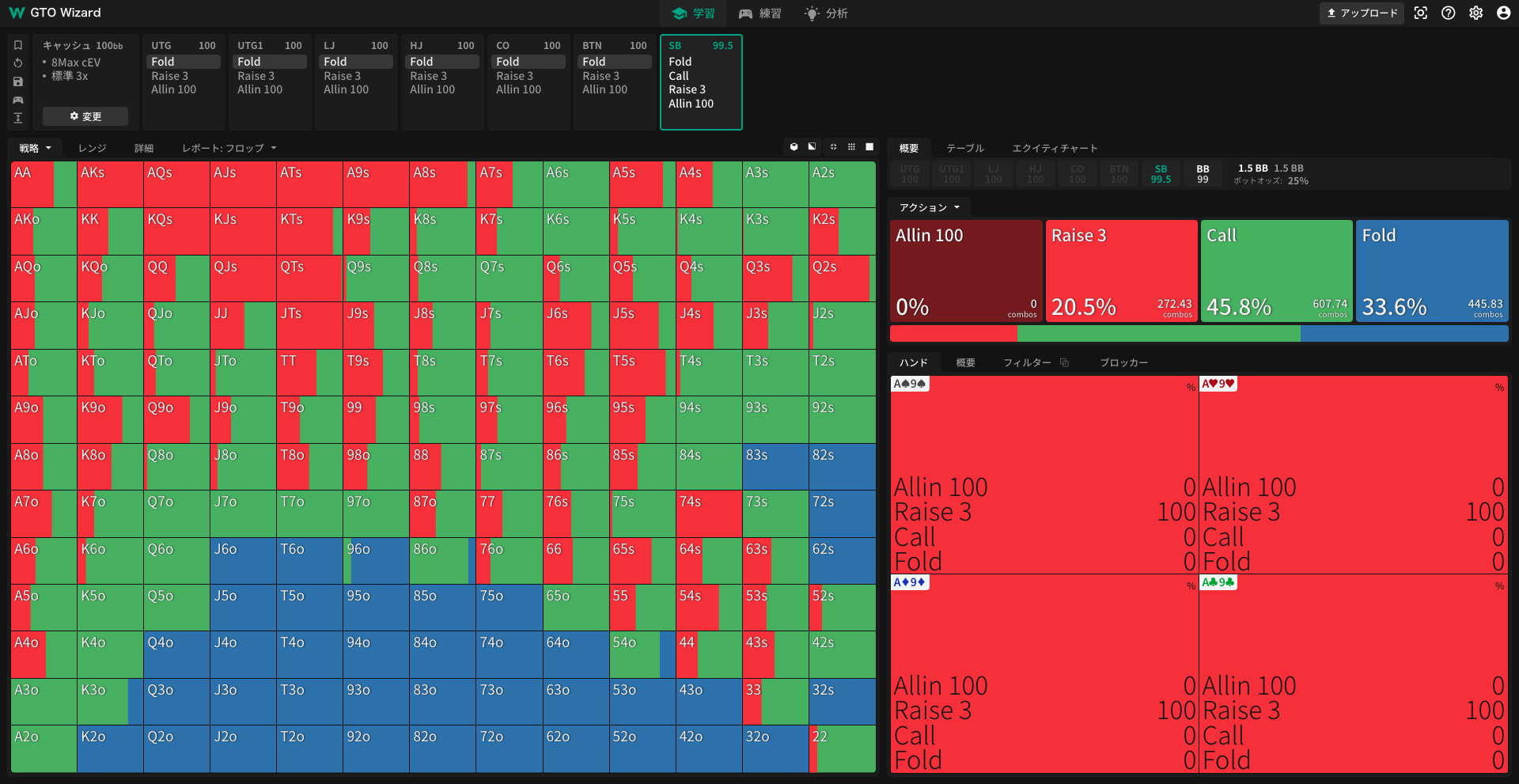This screenshot has height=784, width=1519.
Task: Click the collapse height icon in sidebar
Action: (x=18, y=118)
